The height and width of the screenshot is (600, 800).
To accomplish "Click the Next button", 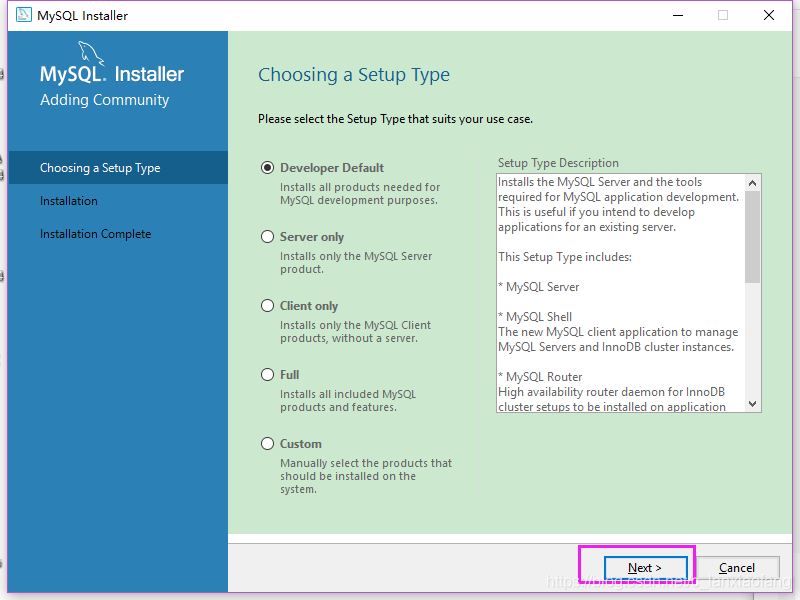I will (645, 568).
